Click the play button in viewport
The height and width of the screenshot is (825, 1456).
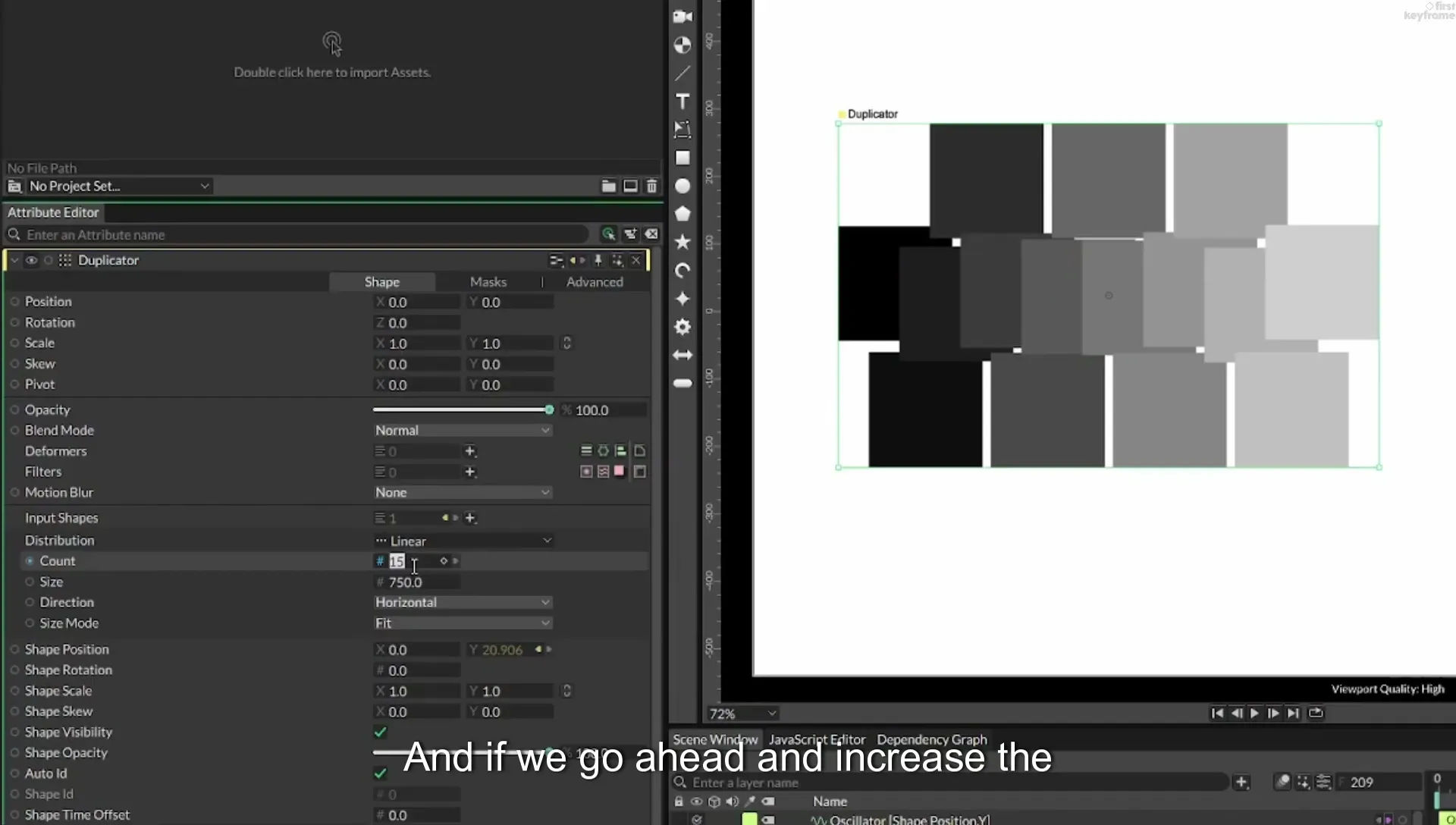pyautogui.click(x=1254, y=713)
